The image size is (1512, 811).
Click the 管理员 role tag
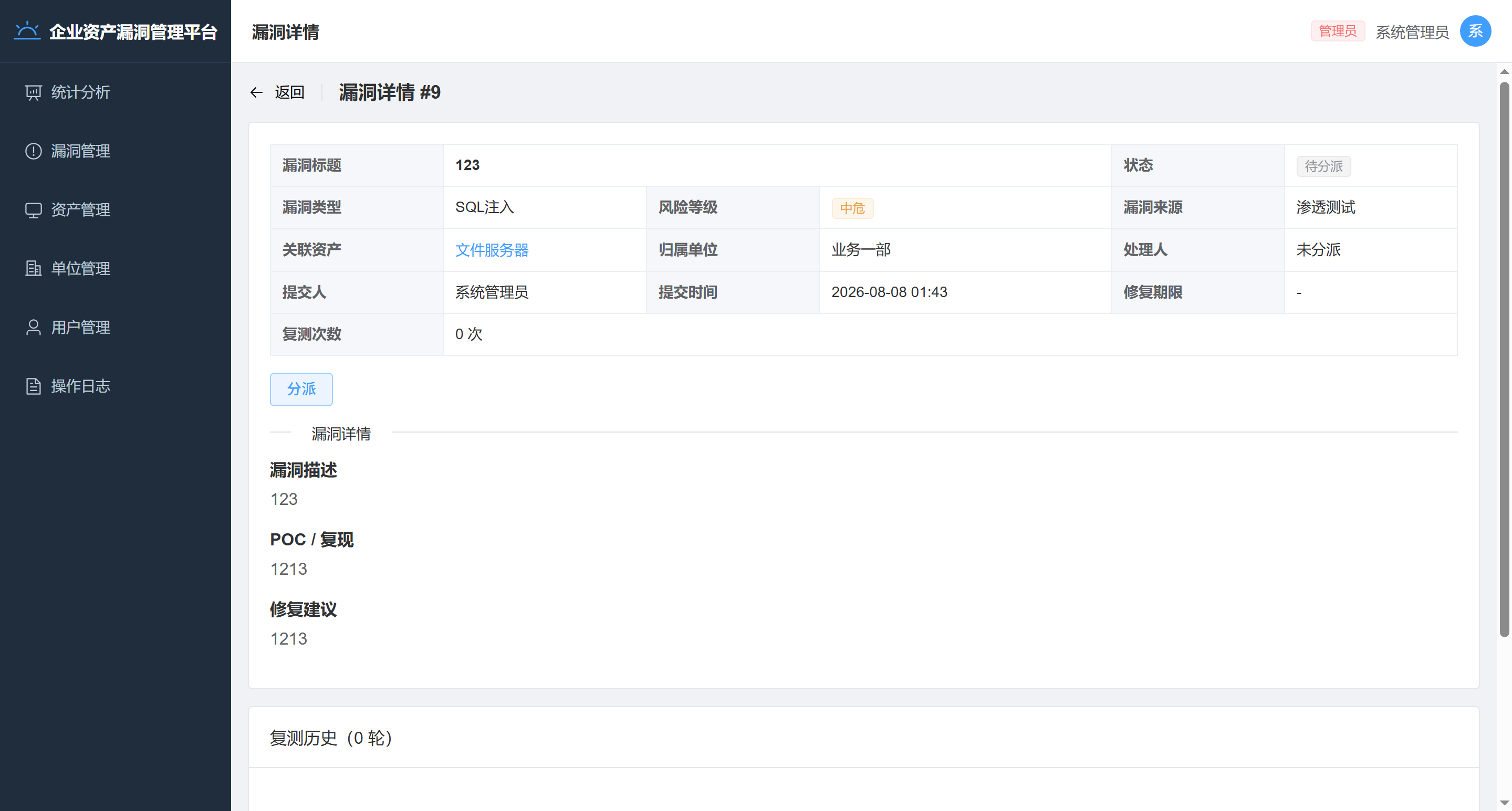point(1338,31)
